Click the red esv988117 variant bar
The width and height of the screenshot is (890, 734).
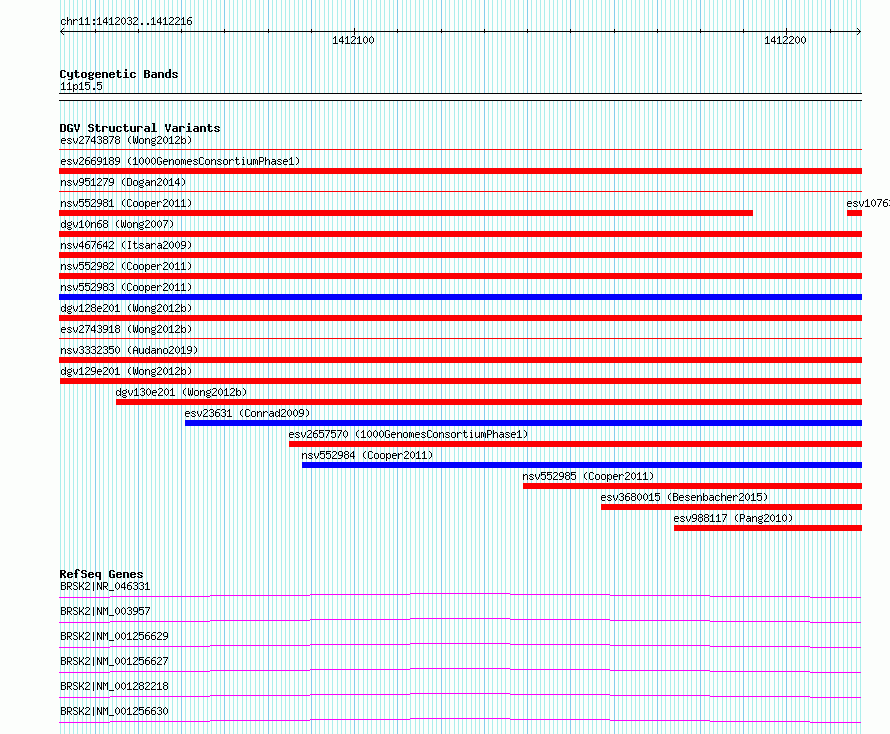[x=768, y=528]
